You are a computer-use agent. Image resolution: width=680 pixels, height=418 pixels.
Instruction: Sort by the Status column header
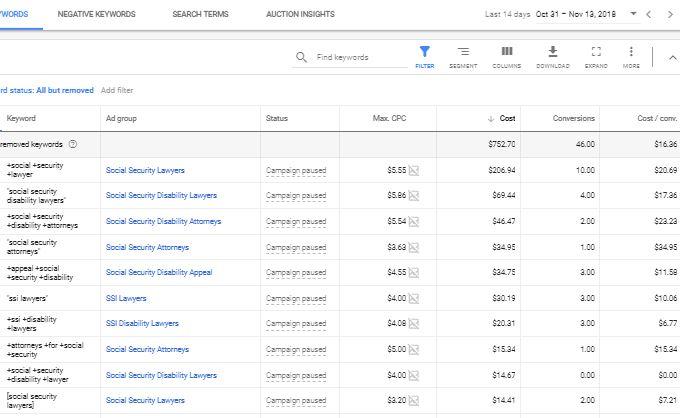277,118
